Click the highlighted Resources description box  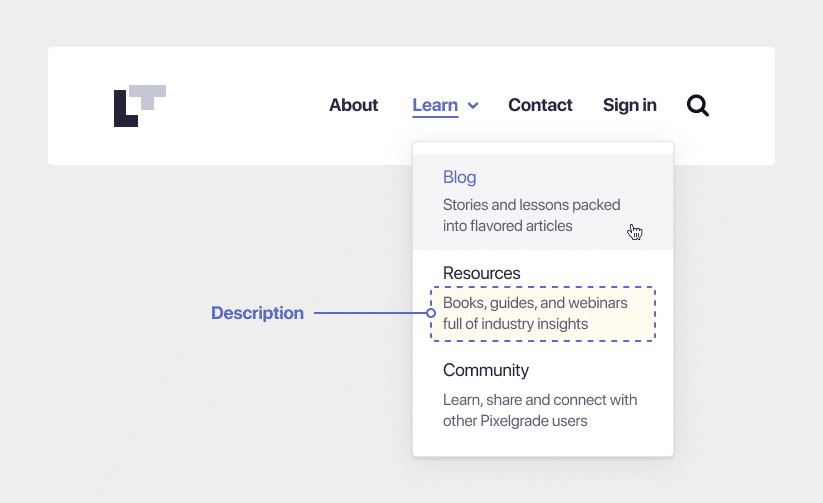(x=543, y=314)
